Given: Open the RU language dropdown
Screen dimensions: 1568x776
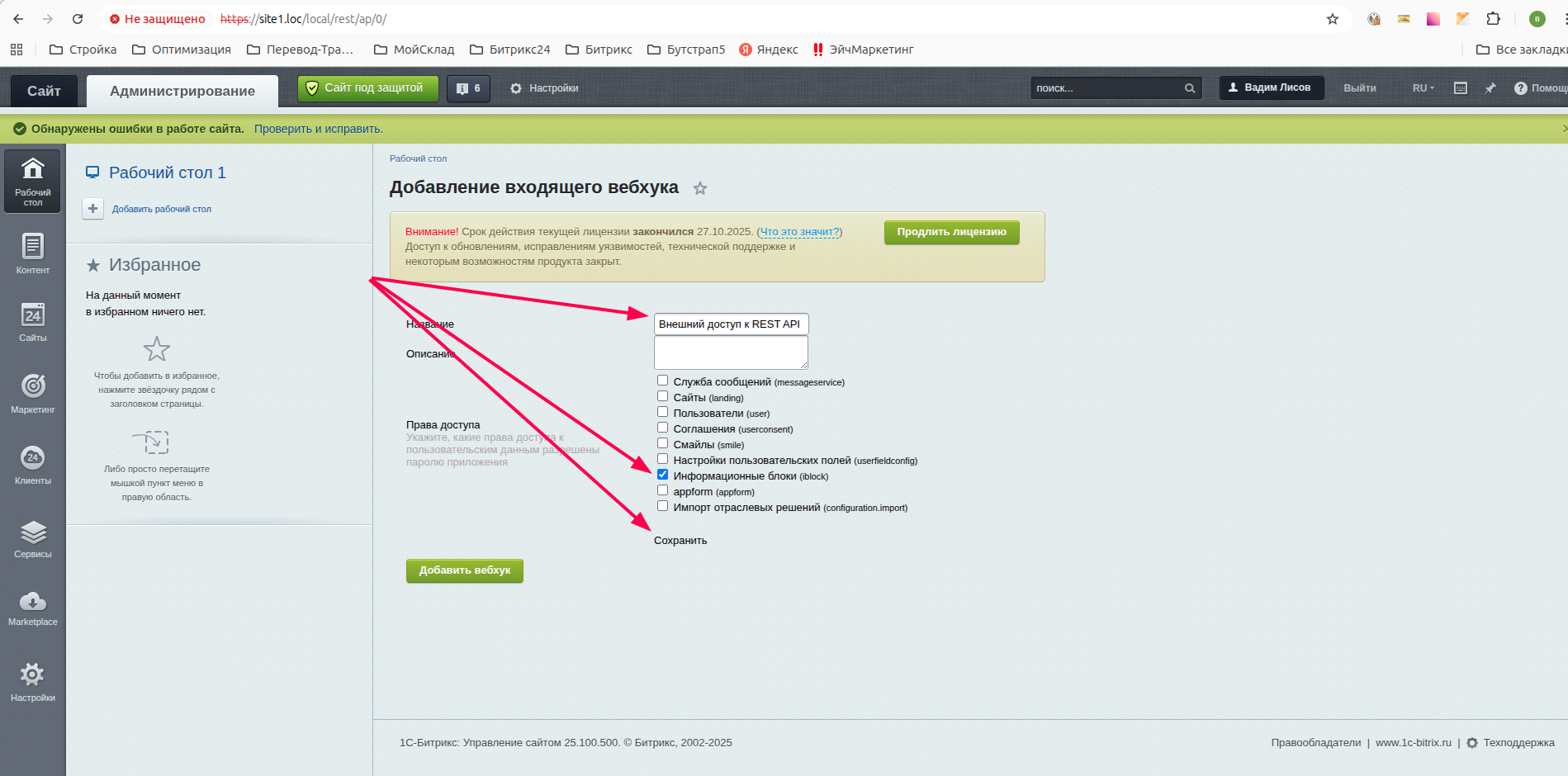Looking at the screenshot, I should point(1423,88).
